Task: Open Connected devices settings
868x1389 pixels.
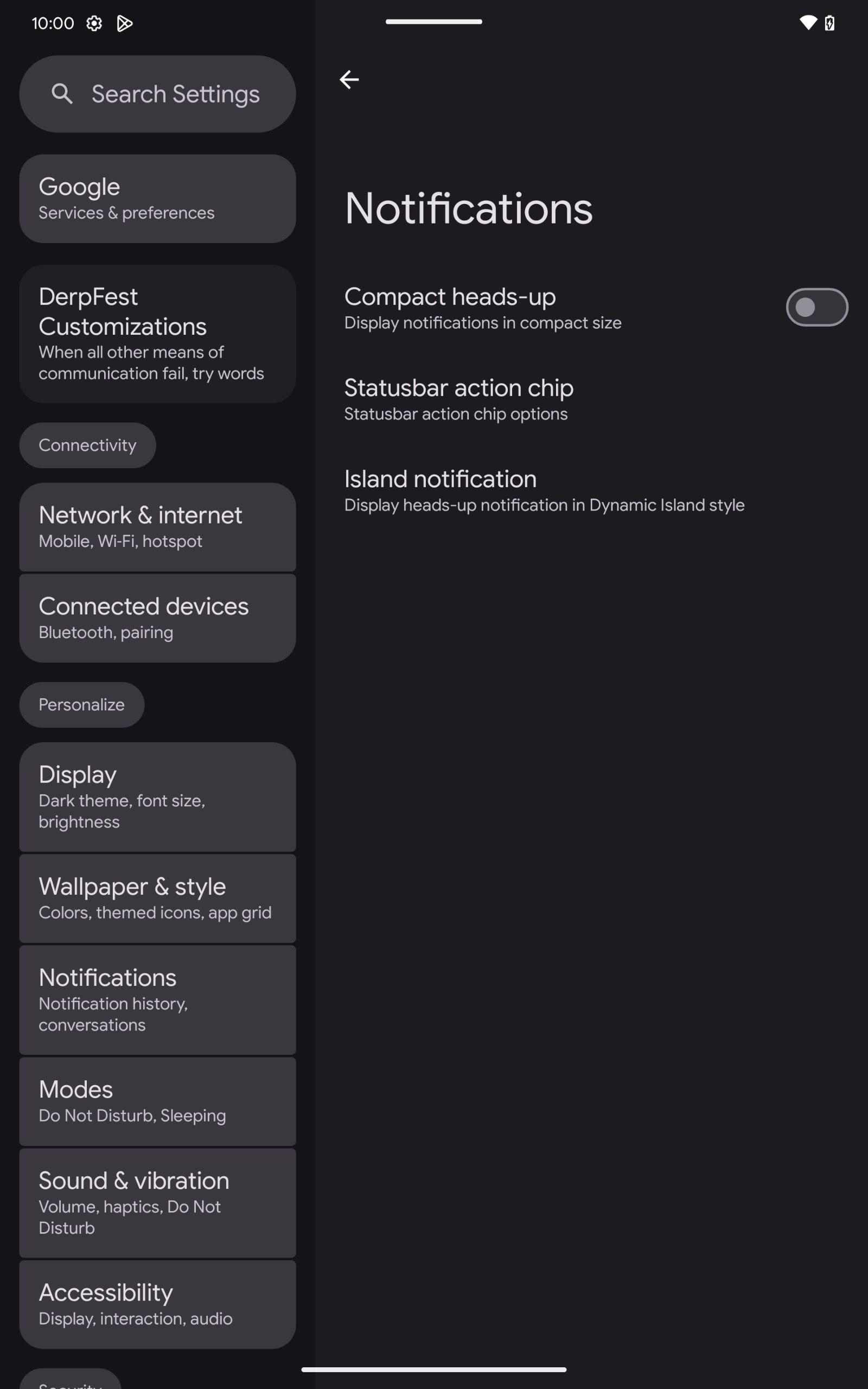Action: point(157,618)
